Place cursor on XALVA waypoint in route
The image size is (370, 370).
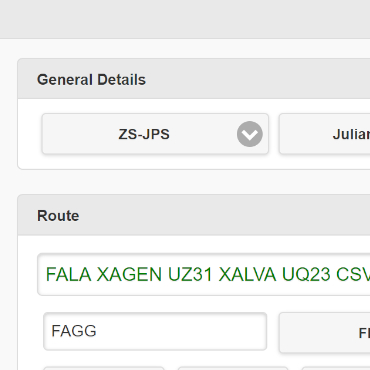(247, 275)
